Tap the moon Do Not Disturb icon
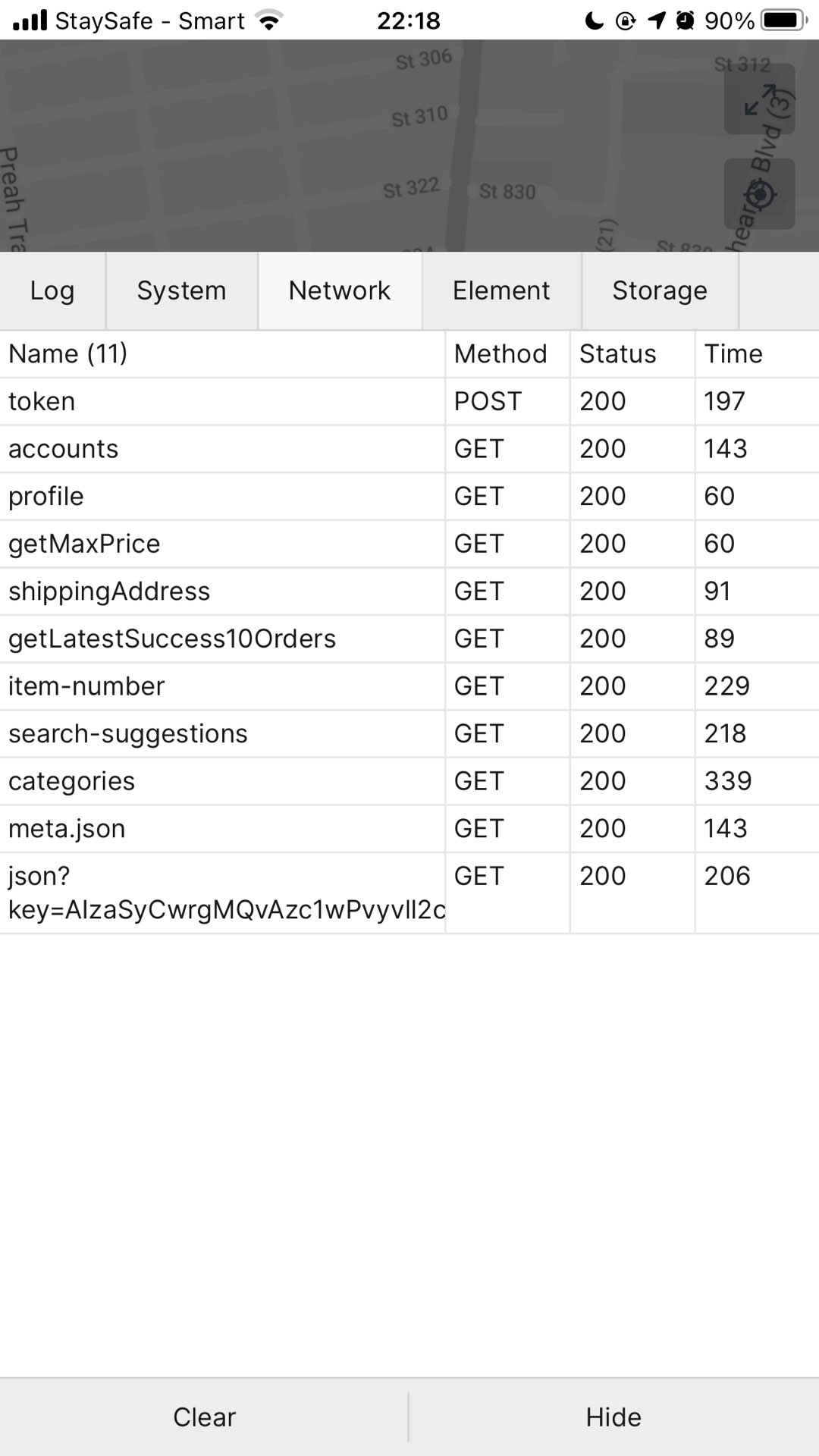 point(595,20)
